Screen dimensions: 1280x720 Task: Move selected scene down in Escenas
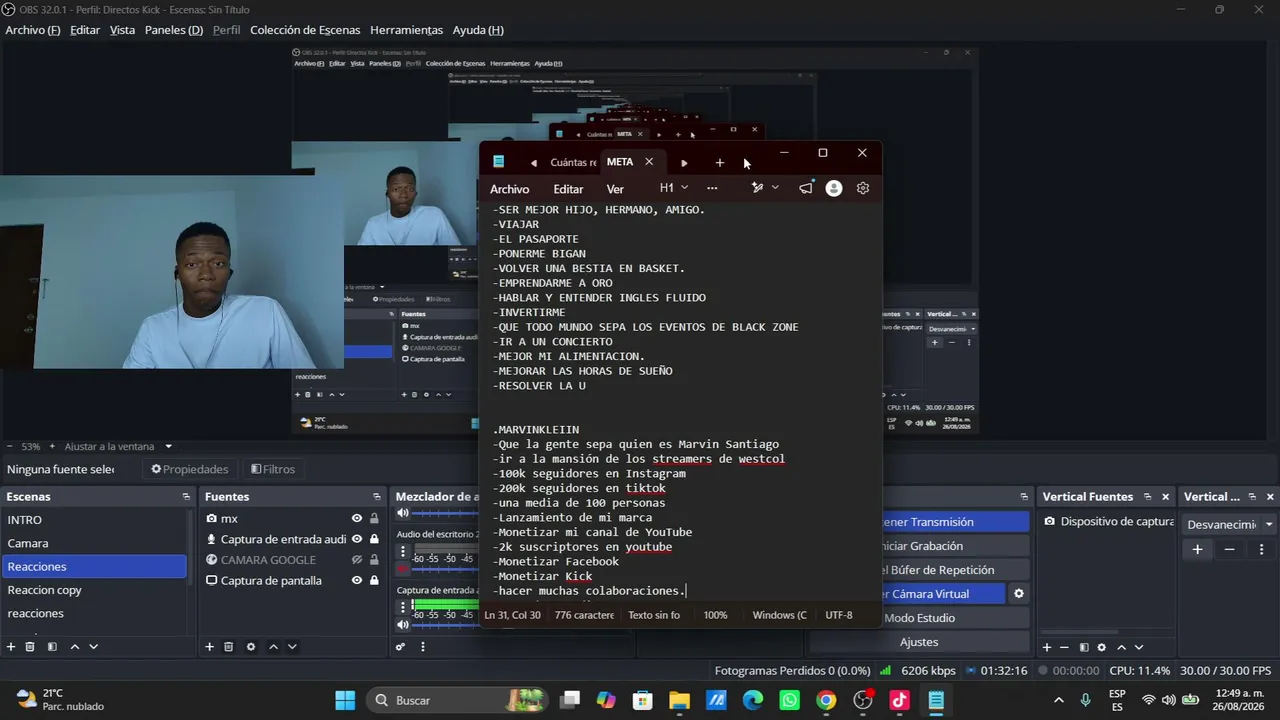[x=93, y=647]
